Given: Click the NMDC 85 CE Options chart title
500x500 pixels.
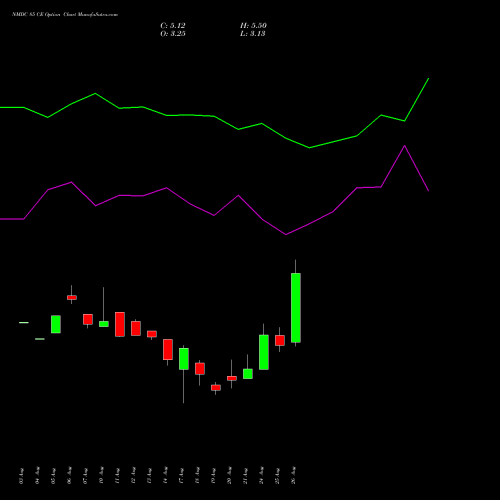Looking at the screenshot, I should click(65, 15).
